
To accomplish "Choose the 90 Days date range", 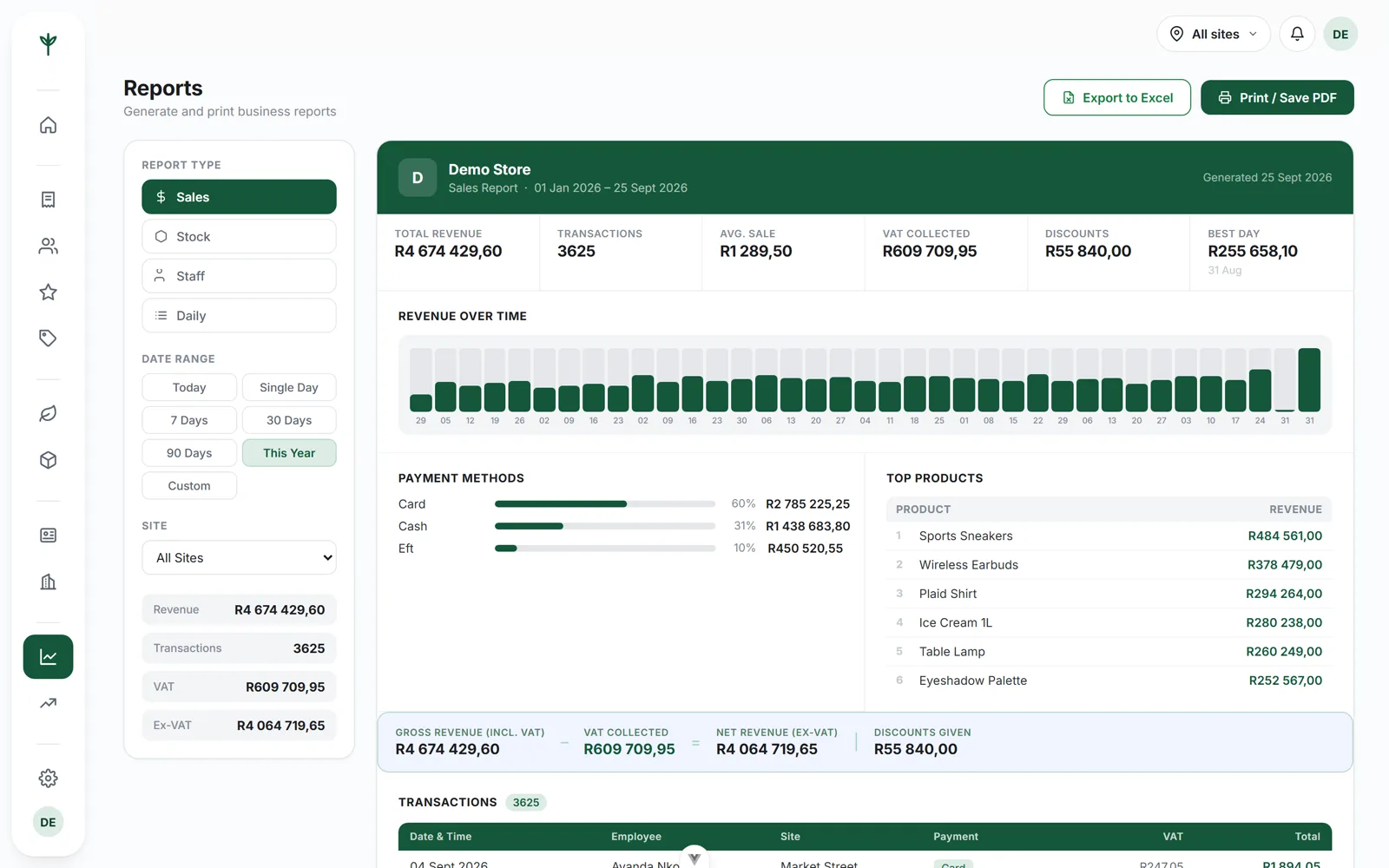I will click(x=189, y=453).
